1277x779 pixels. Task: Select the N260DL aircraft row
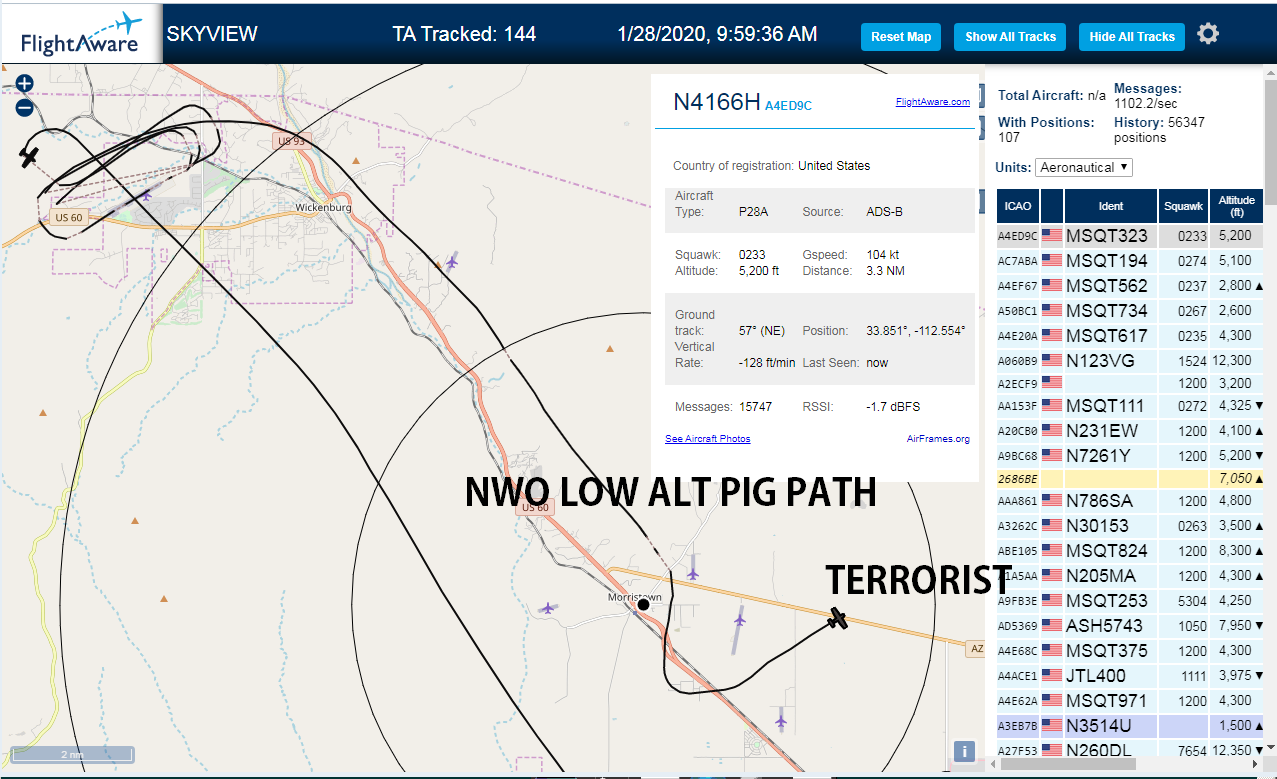1130,749
